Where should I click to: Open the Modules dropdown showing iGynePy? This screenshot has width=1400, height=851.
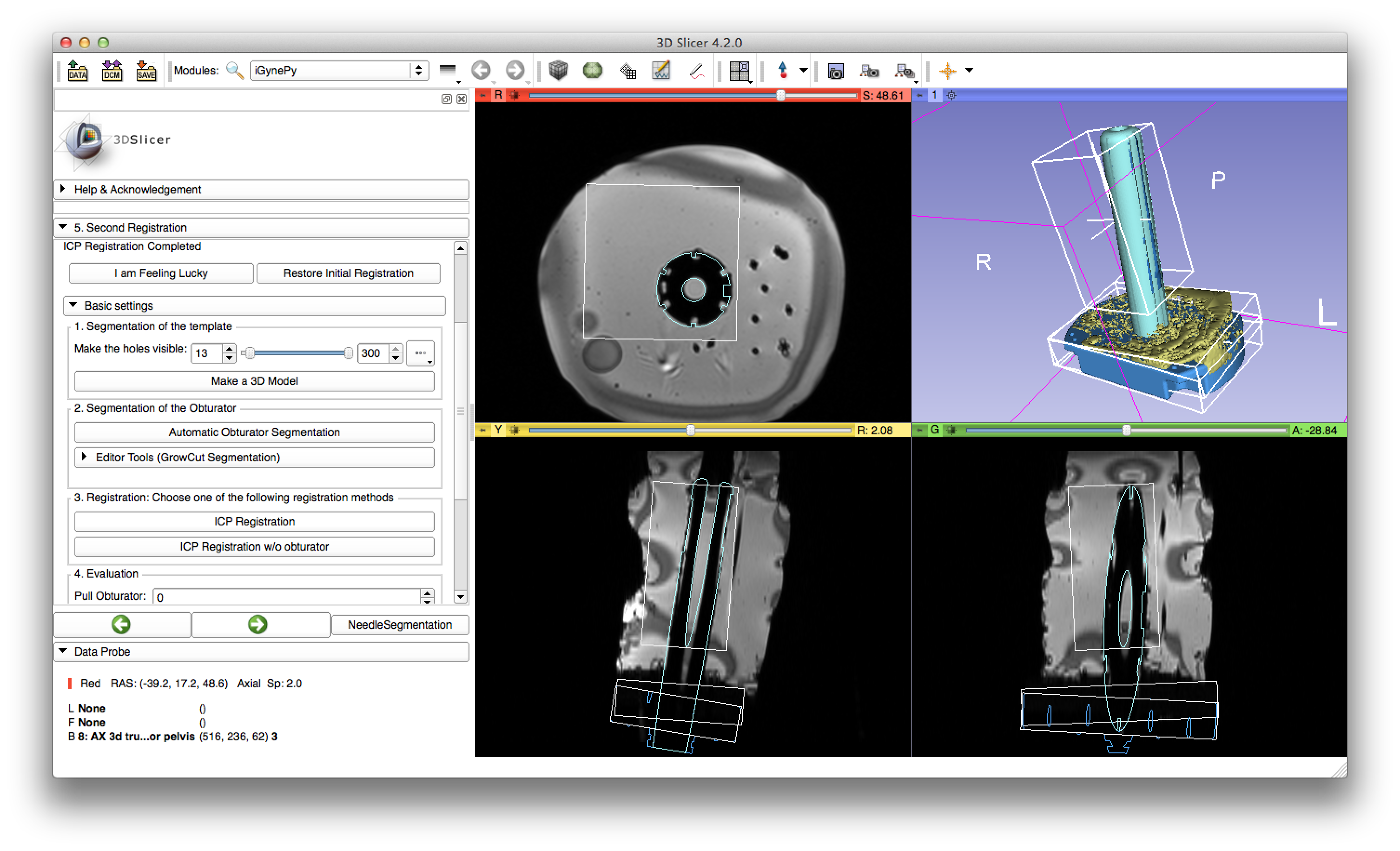pos(339,71)
